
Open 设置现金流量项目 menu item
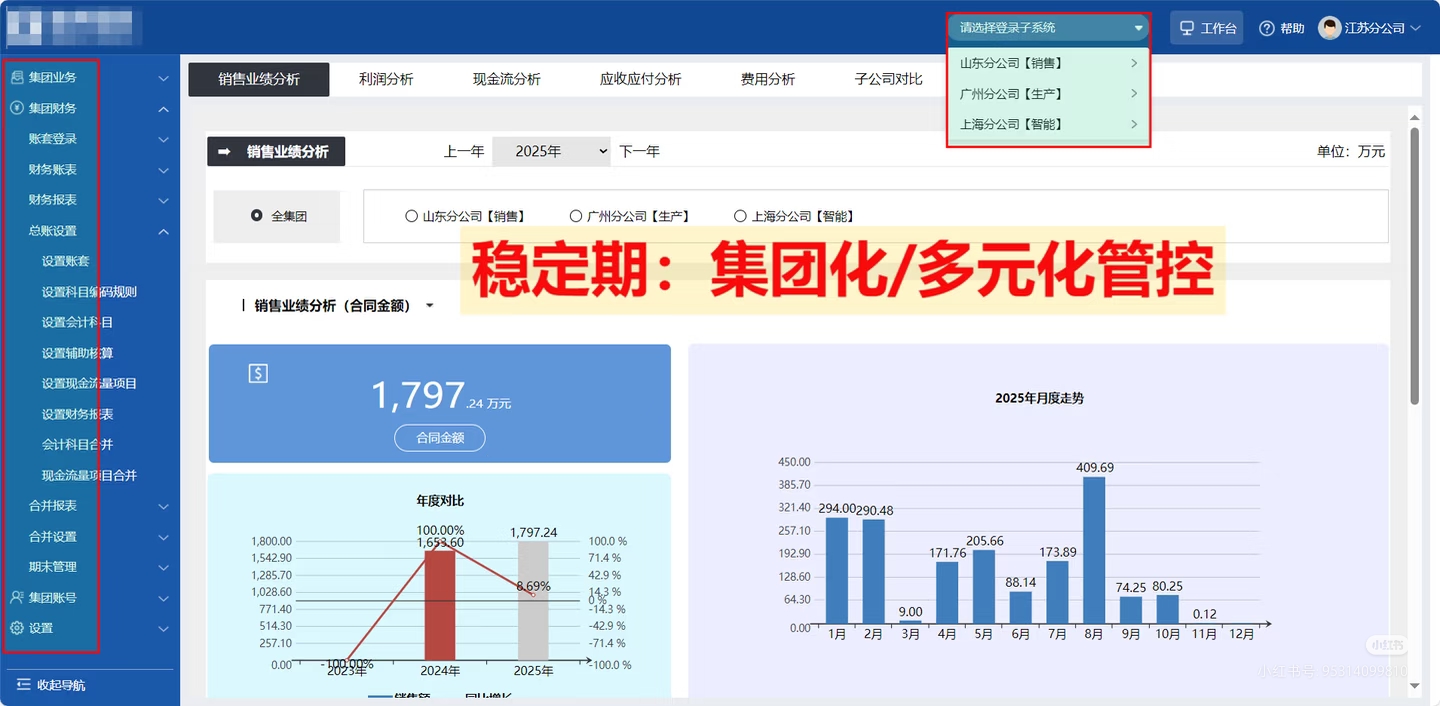point(89,383)
